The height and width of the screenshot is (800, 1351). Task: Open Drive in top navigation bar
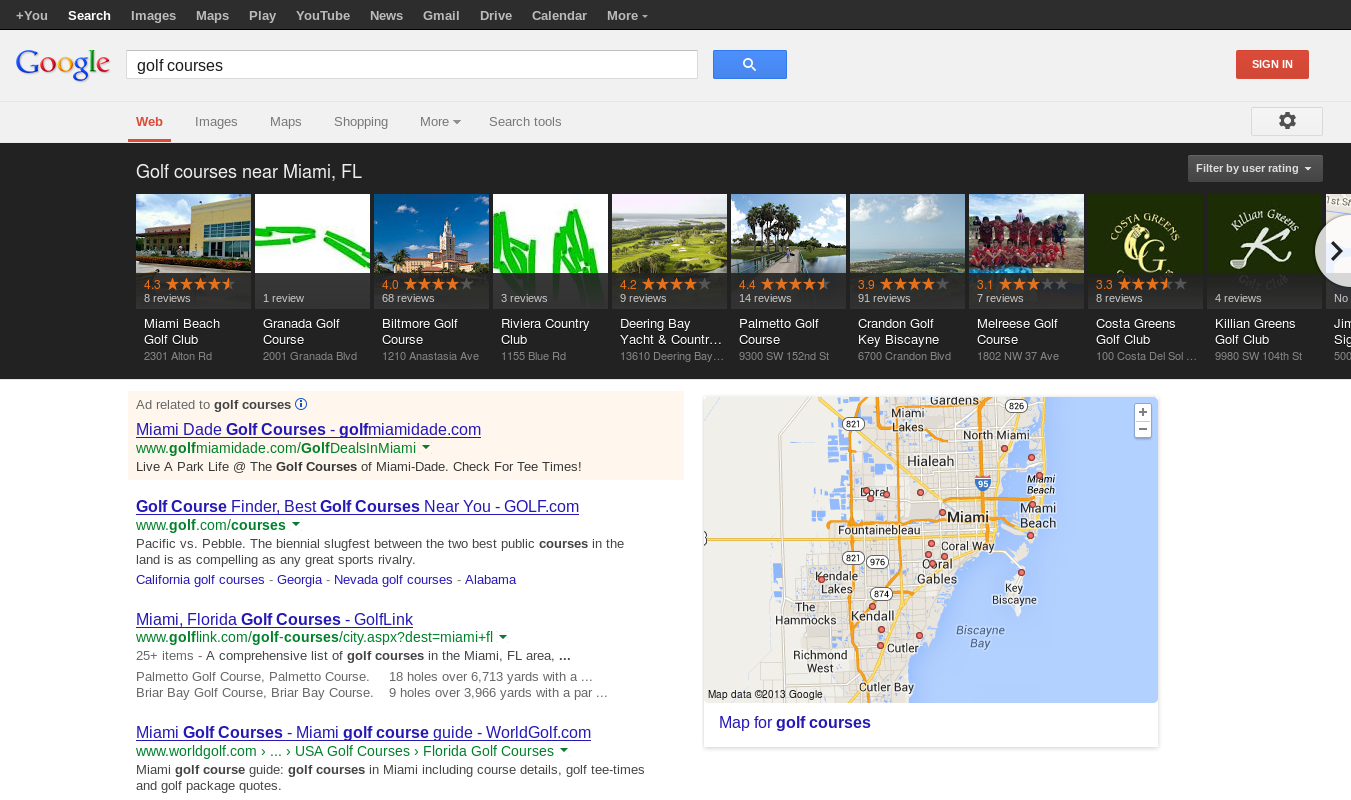pos(496,15)
